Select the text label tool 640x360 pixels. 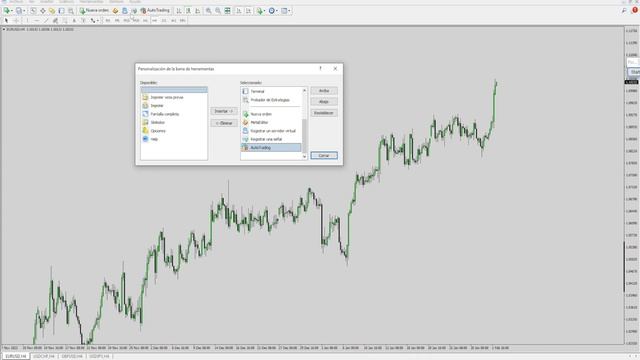click(x=83, y=20)
